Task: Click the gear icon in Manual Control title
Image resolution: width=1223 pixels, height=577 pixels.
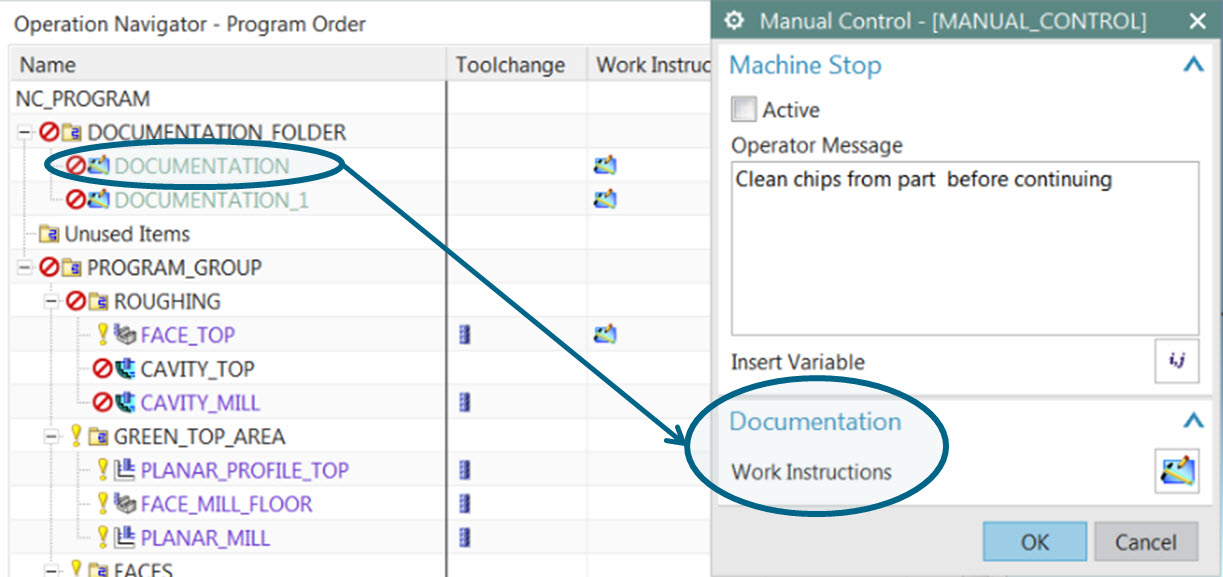Action: (x=735, y=21)
